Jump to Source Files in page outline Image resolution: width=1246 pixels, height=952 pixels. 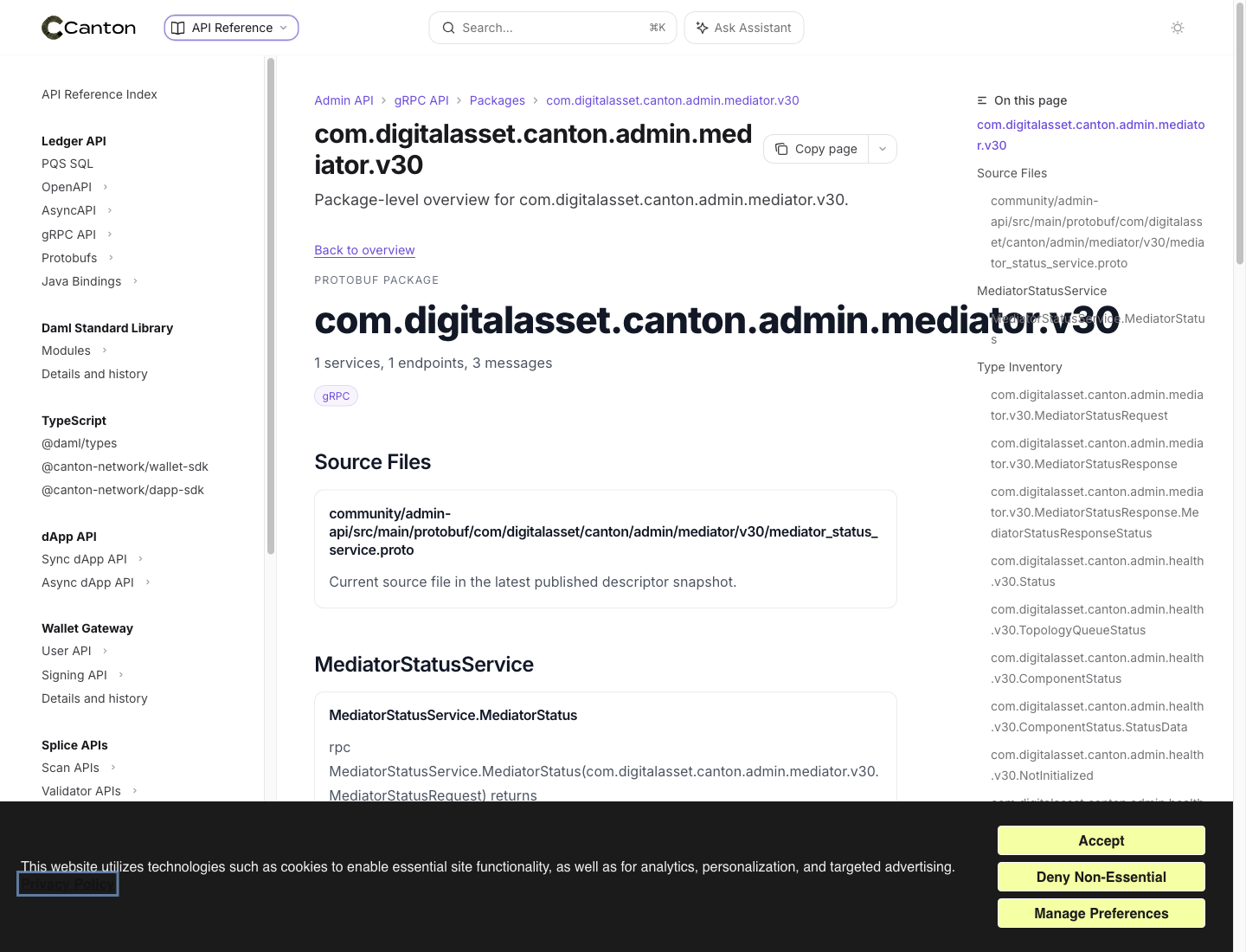(1012, 173)
